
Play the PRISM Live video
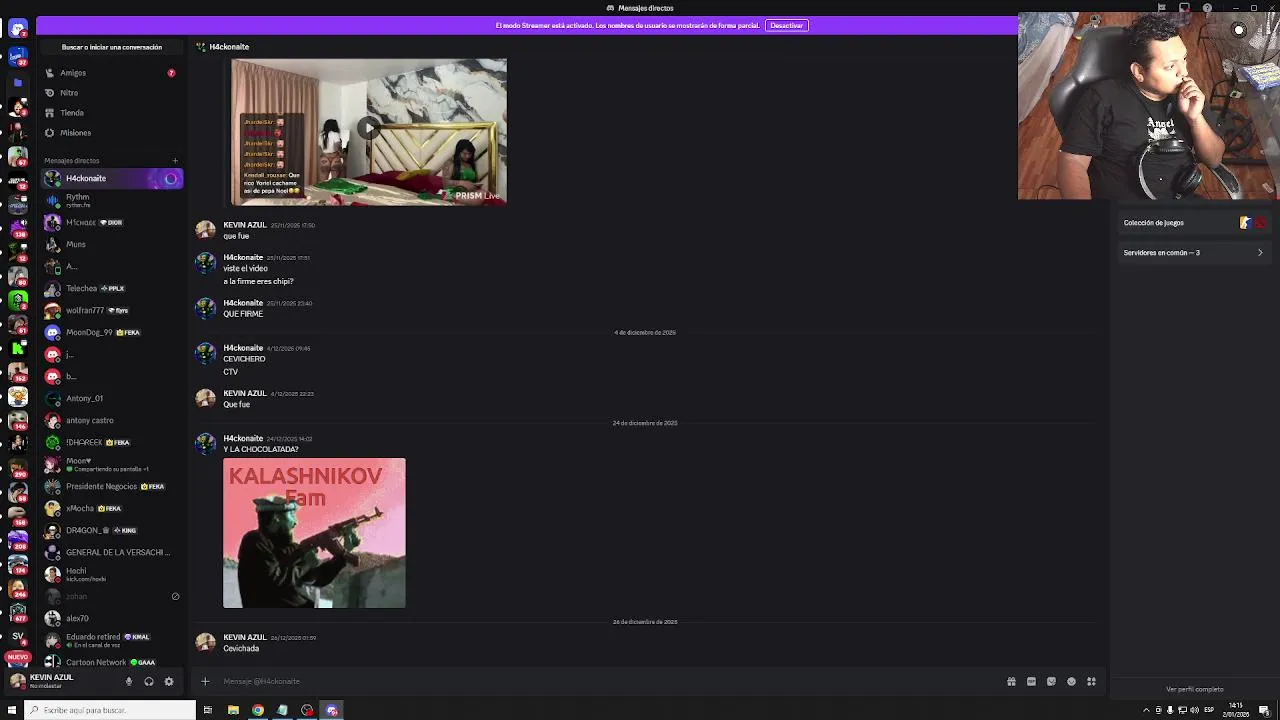[369, 128]
